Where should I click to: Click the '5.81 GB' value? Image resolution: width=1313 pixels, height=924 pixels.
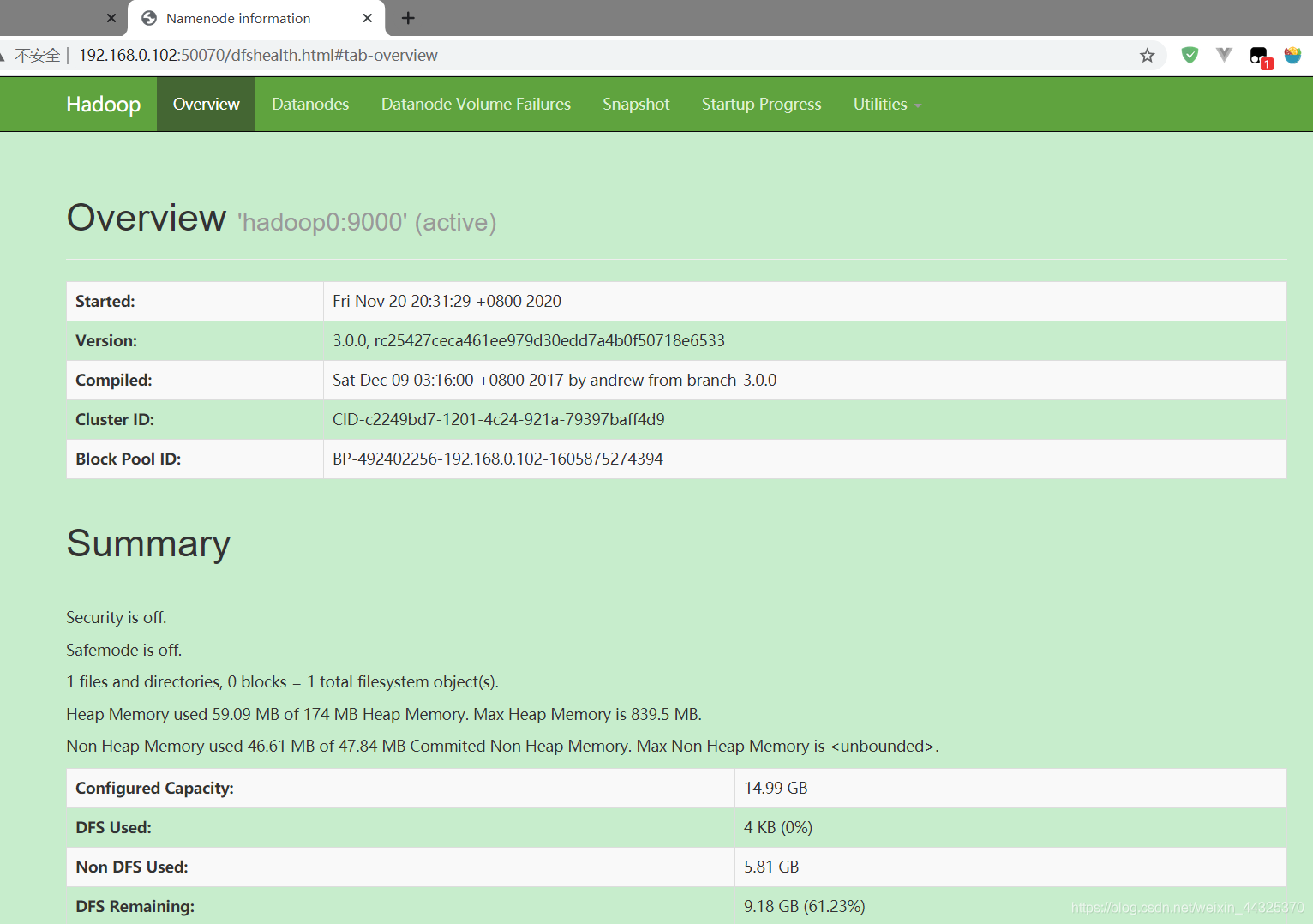771,867
